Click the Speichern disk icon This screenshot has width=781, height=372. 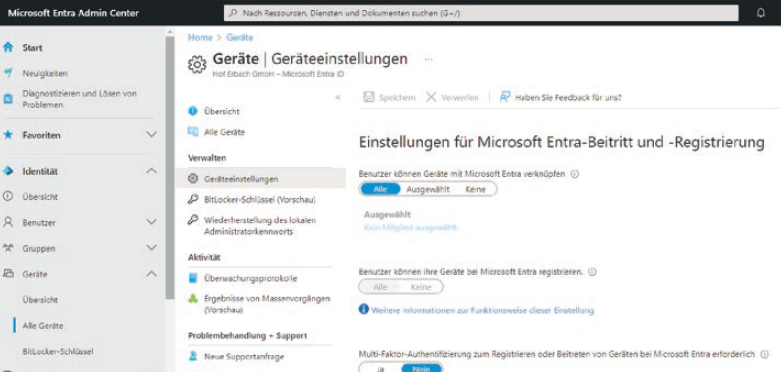coord(369,97)
